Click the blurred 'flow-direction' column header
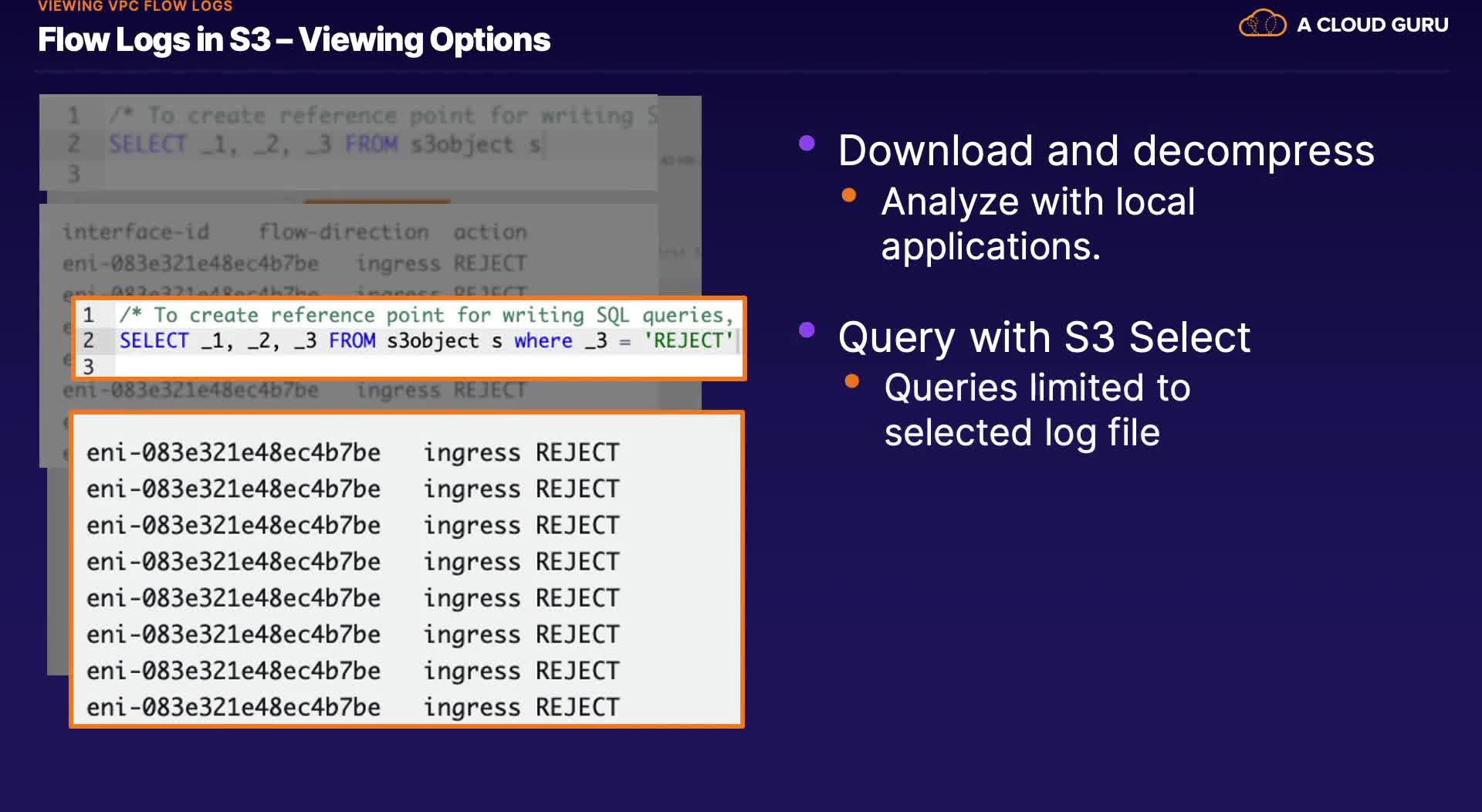Image resolution: width=1482 pixels, height=812 pixels. (x=343, y=232)
